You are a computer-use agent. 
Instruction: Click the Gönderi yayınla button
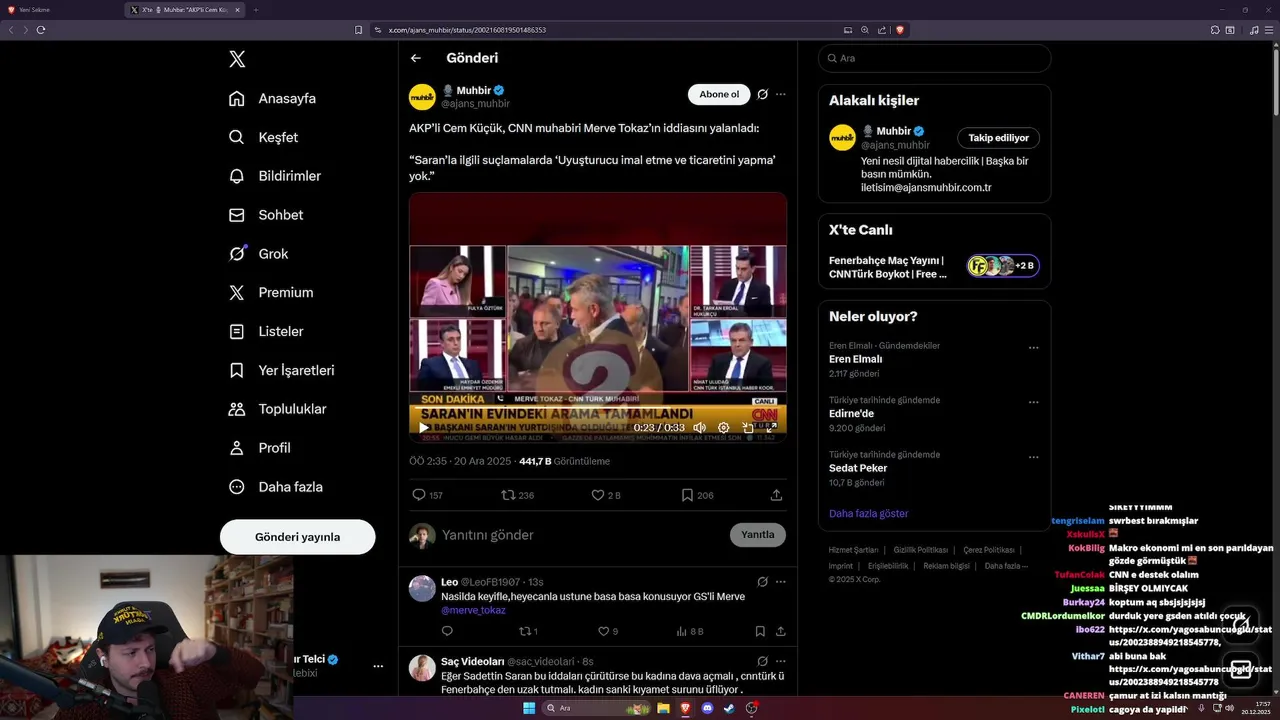[298, 537]
